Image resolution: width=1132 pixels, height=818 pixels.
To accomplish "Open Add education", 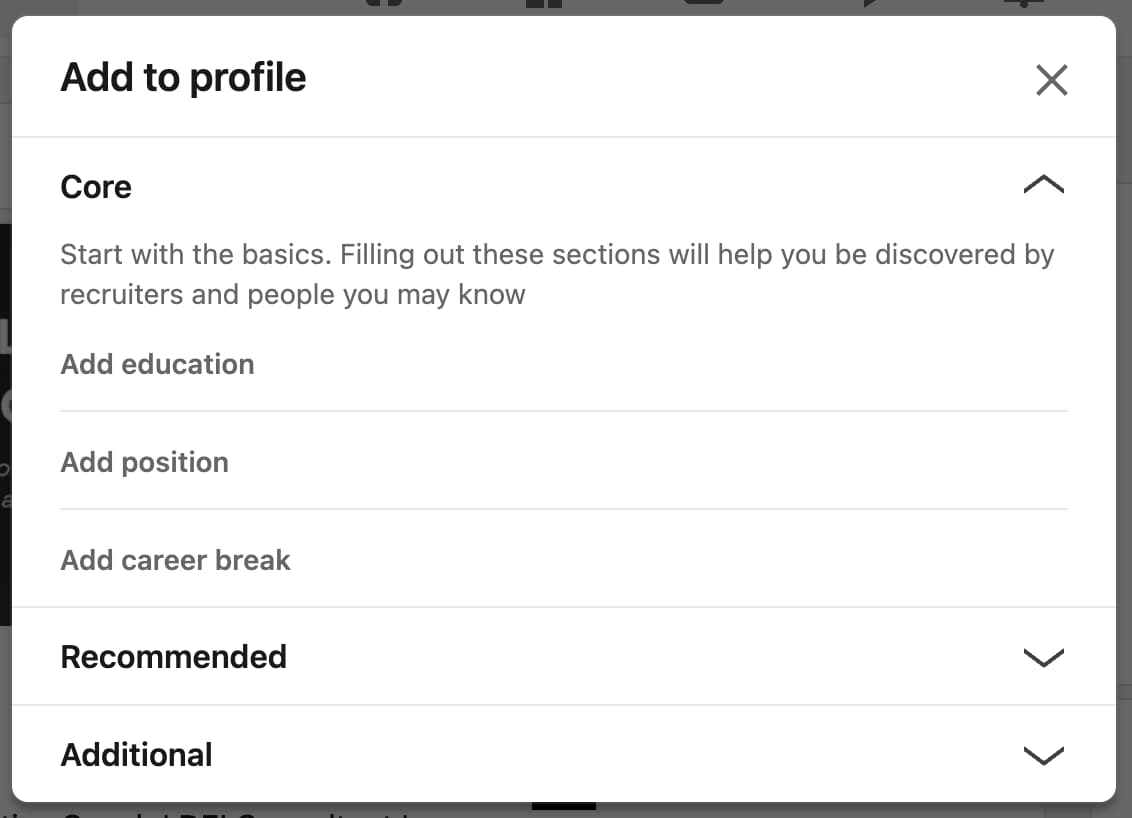I will pos(157,364).
